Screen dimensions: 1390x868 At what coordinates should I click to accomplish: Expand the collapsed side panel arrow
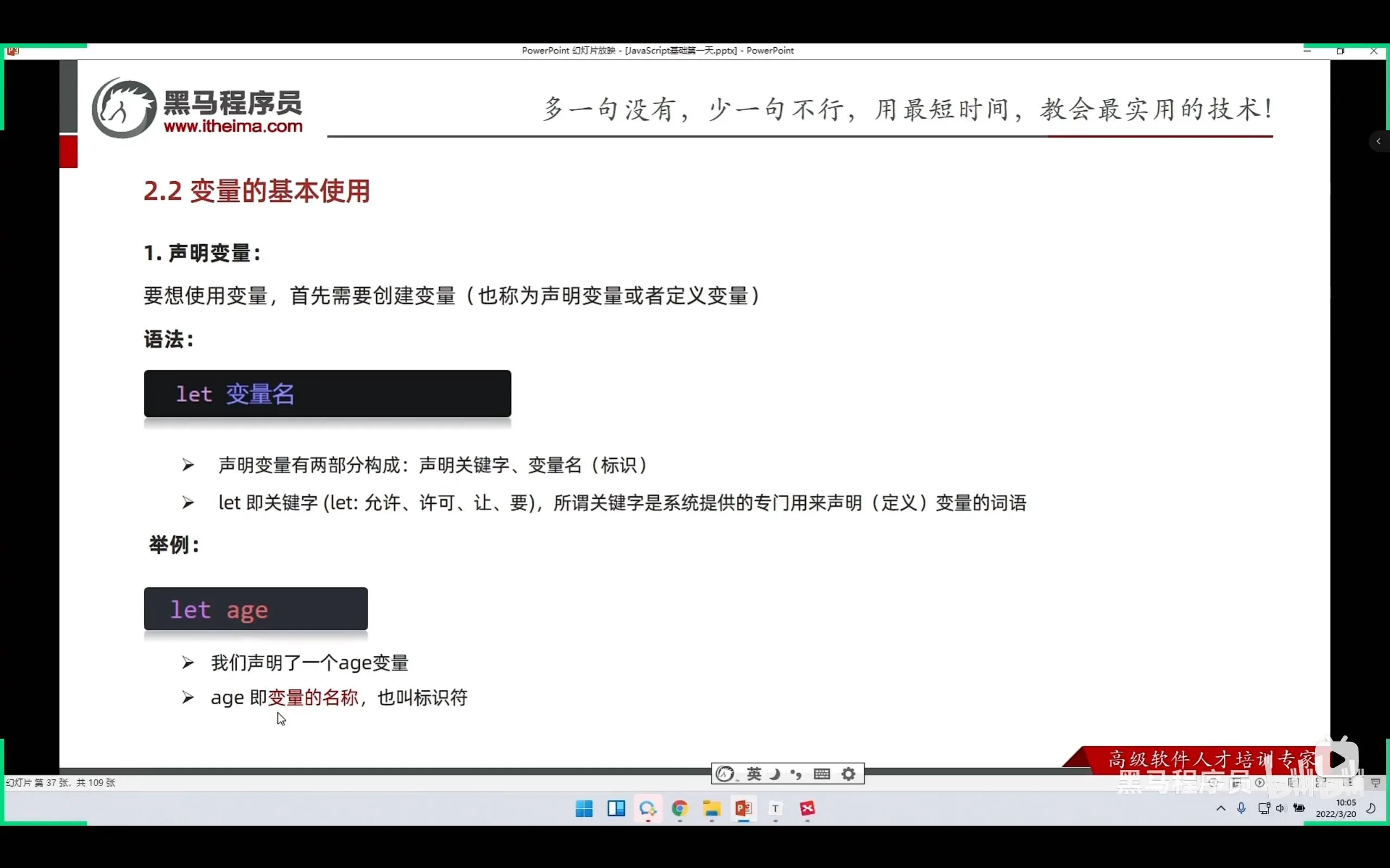[x=1378, y=141]
